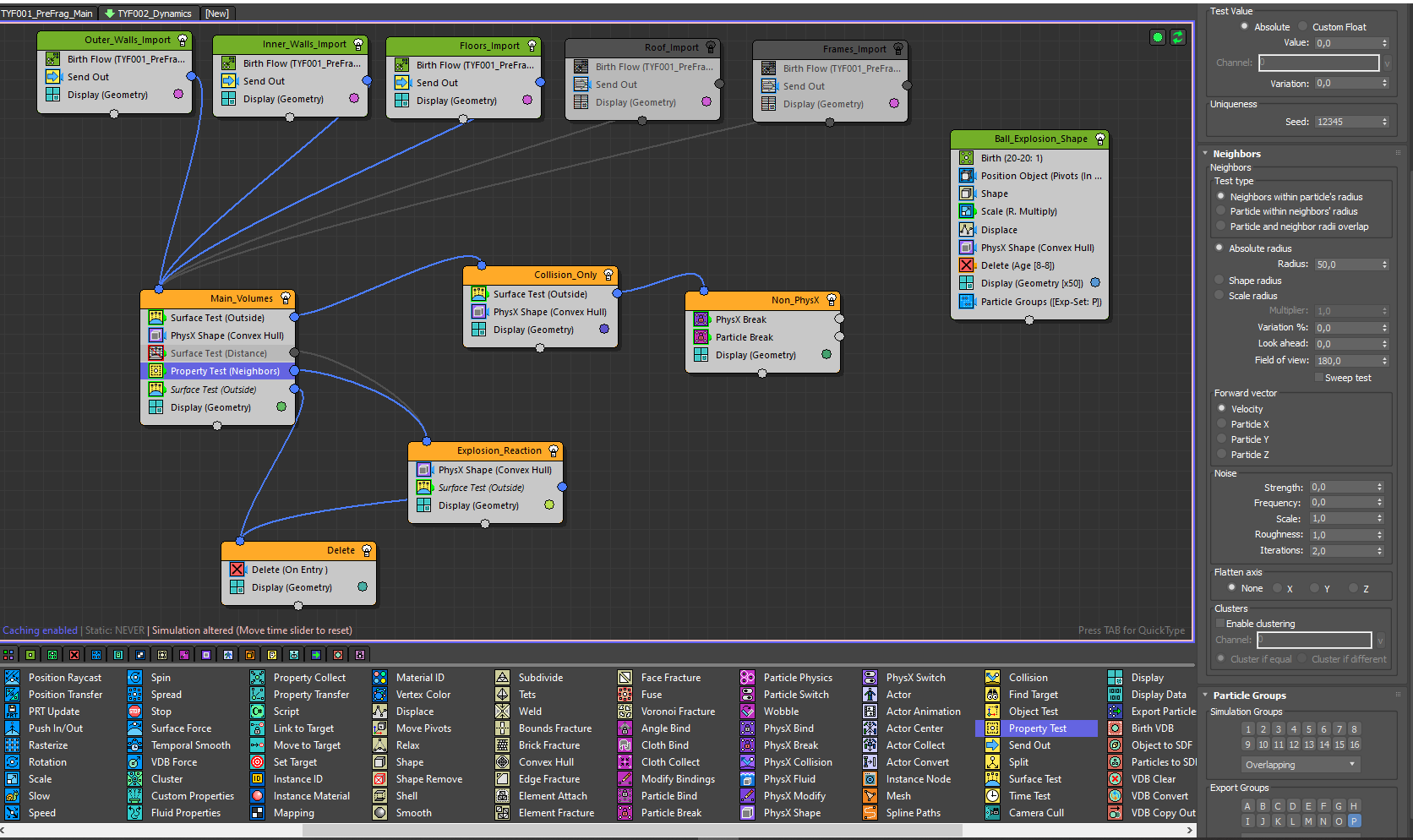Pick the Stop operator icon

135,711
